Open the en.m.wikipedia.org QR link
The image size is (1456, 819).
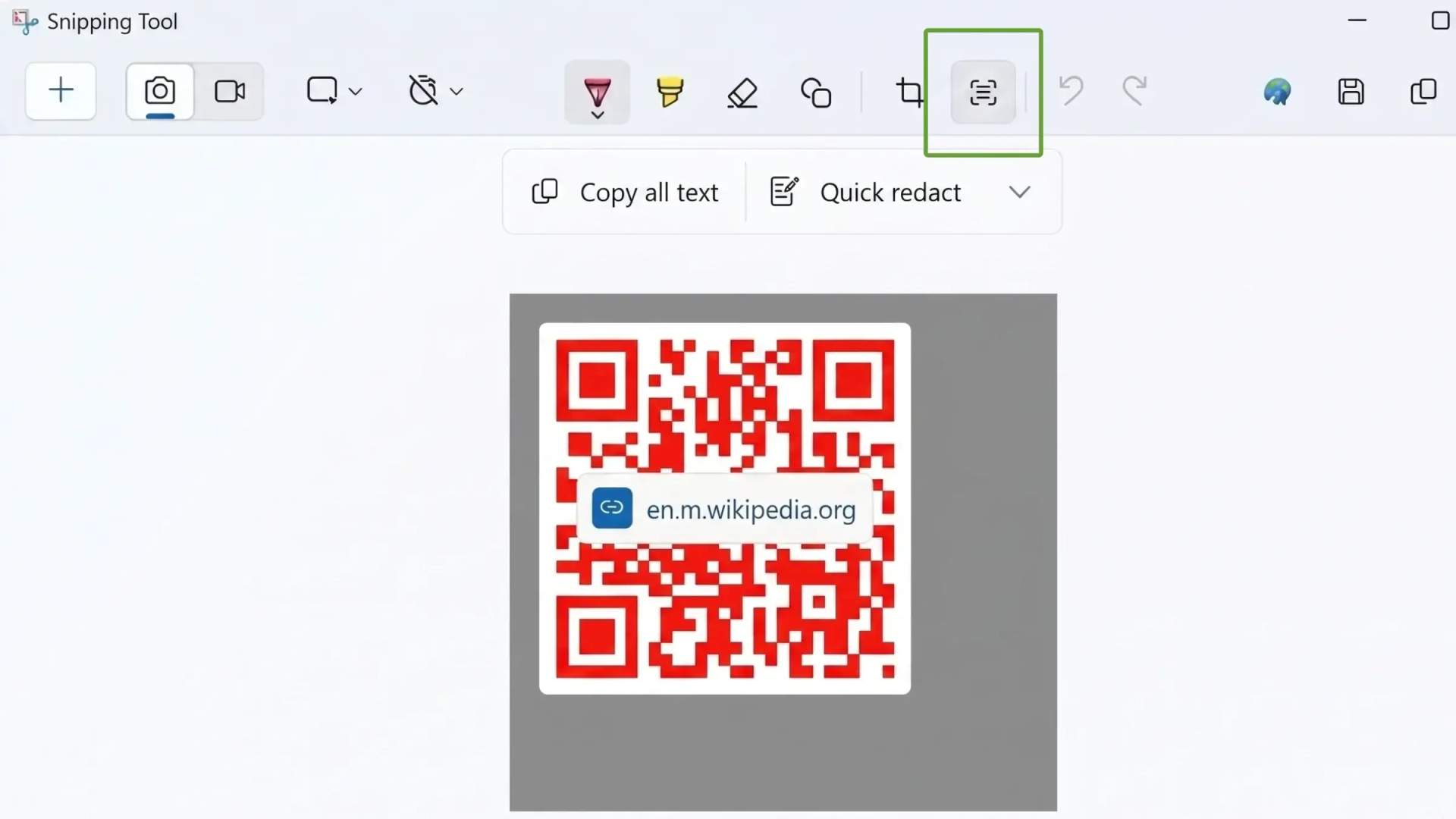[x=725, y=510]
